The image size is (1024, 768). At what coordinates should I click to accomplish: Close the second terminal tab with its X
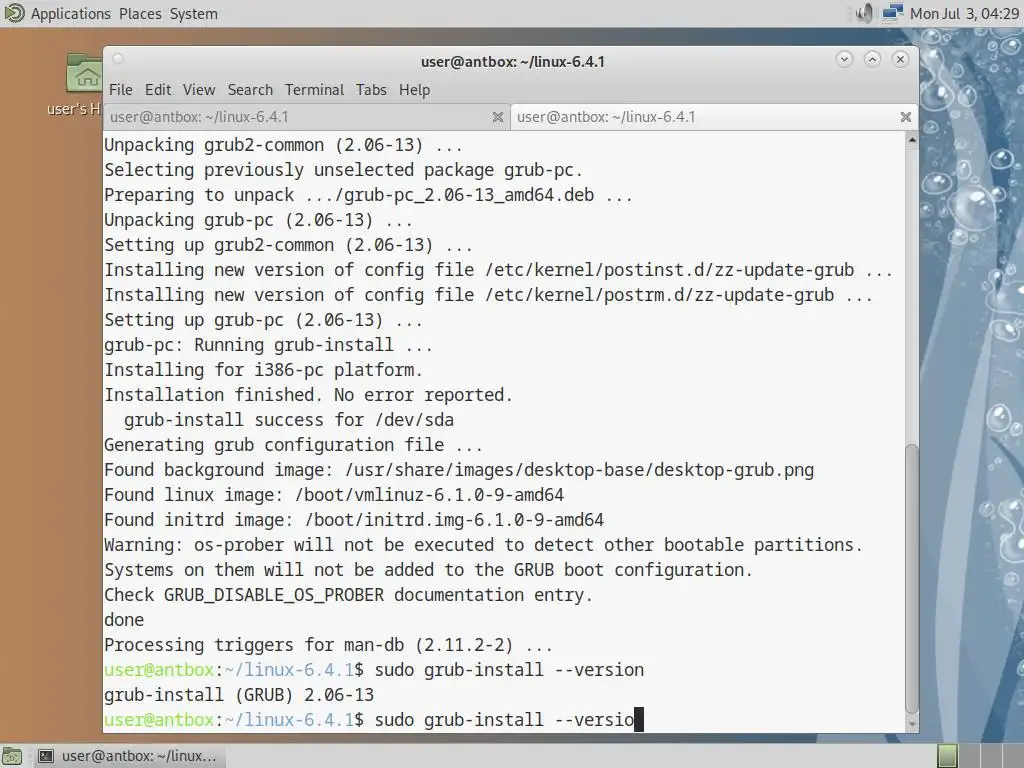point(906,117)
